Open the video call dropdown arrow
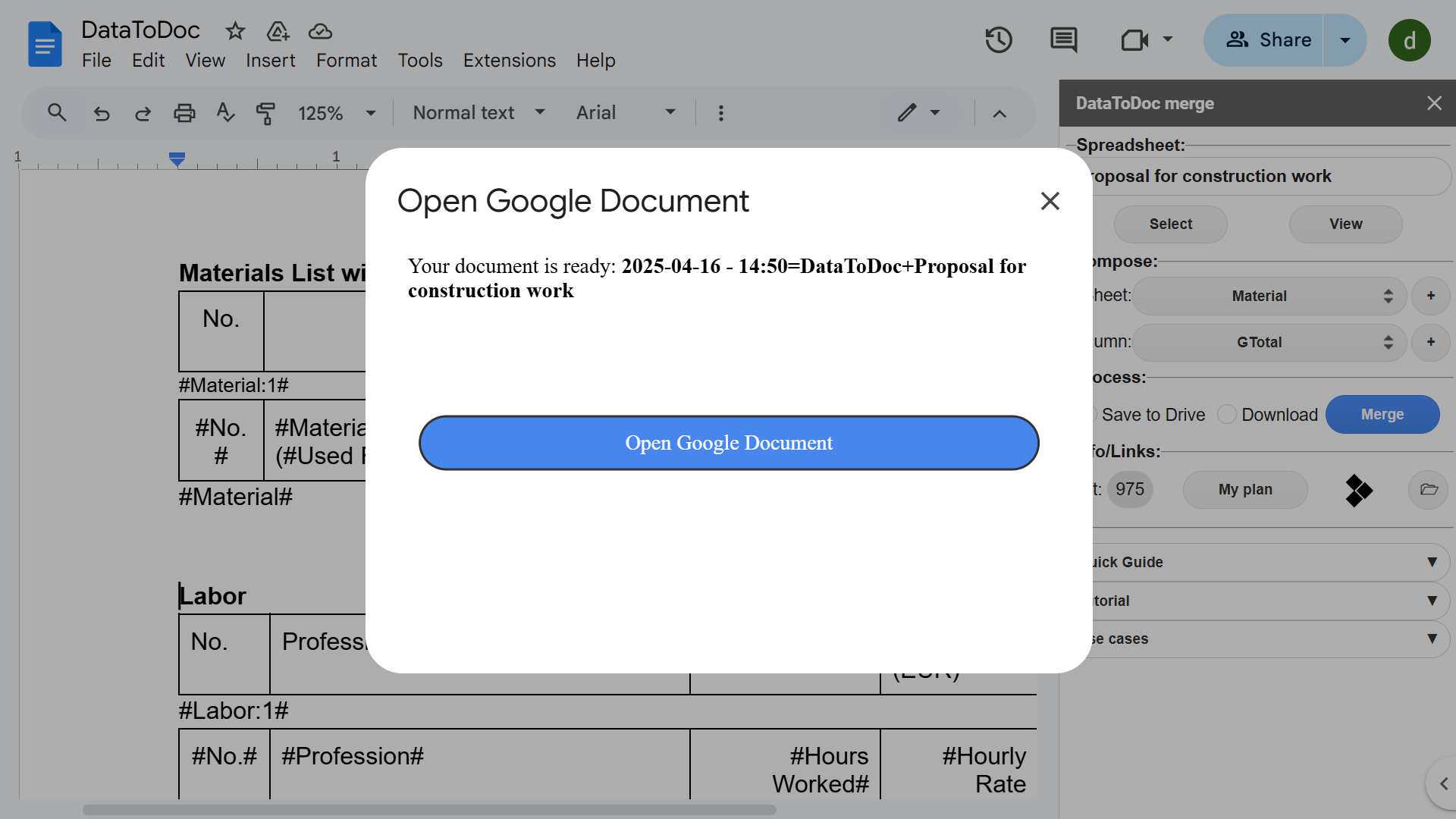The image size is (1456, 819). [1168, 39]
